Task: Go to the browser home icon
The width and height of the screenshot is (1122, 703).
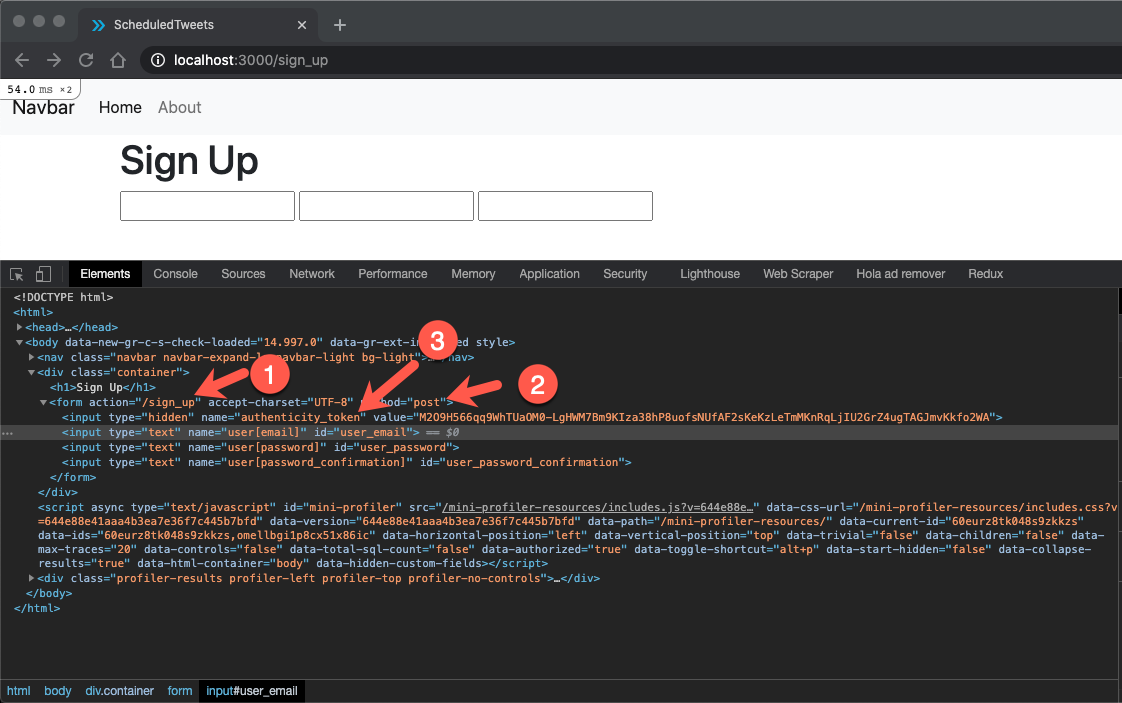Action: click(x=118, y=60)
